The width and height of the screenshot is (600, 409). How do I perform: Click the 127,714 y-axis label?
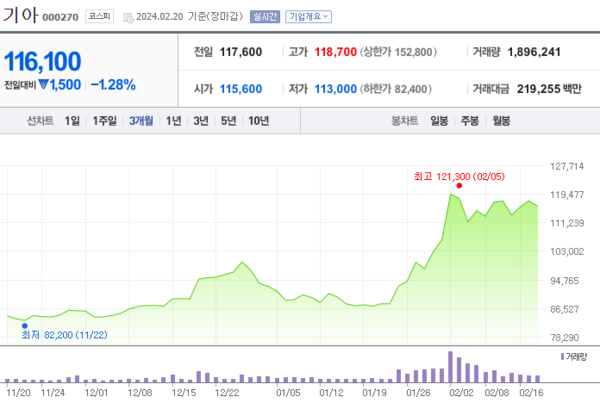tap(567, 166)
